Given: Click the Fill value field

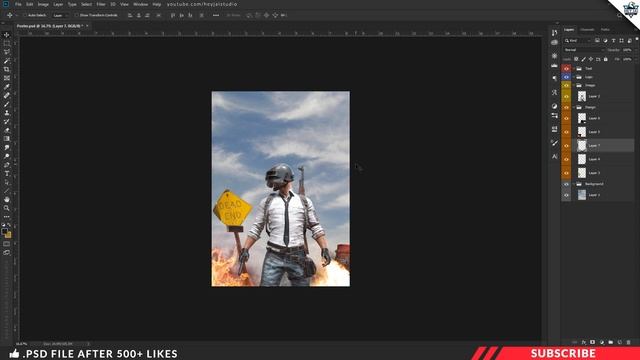Looking at the screenshot, I should click(x=628, y=59).
